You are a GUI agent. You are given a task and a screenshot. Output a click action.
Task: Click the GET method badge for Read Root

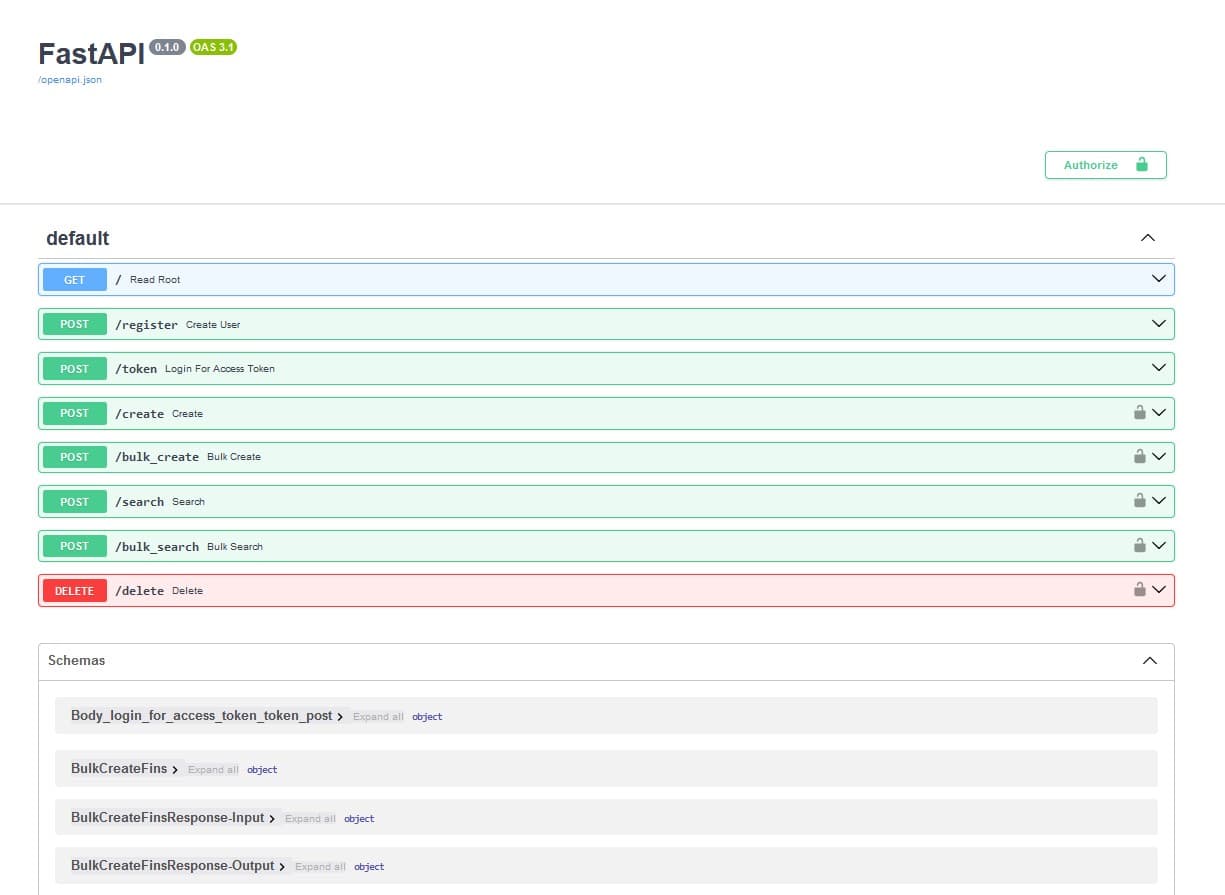75,280
